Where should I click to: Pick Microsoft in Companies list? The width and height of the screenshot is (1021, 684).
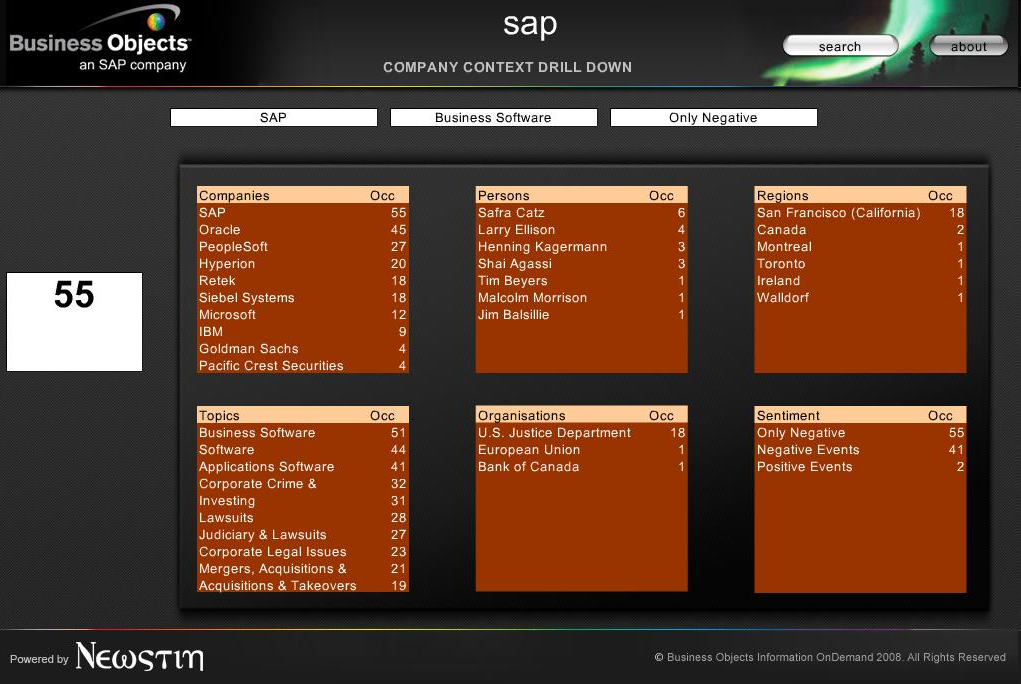(x=303, y=314)
